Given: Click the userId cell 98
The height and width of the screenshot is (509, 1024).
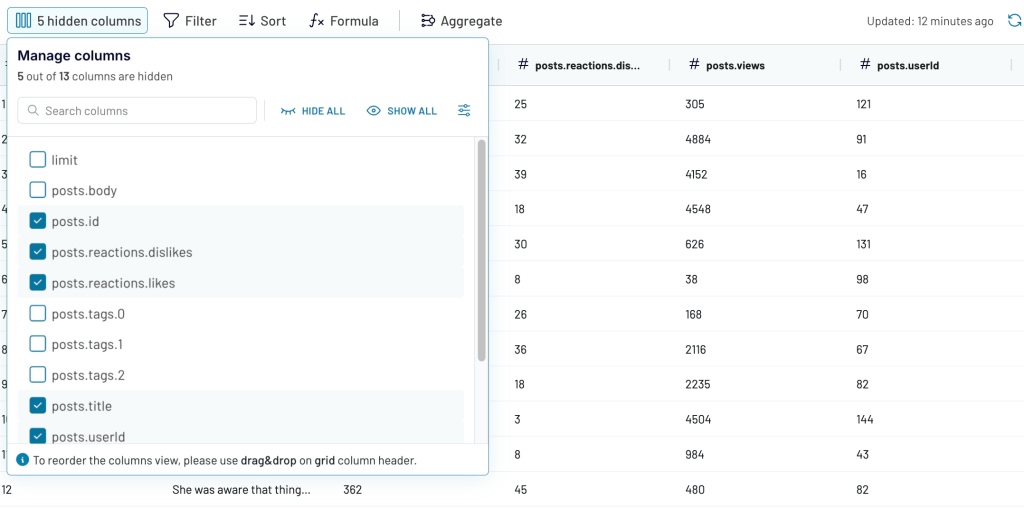Looking at the screenshot, I should pos(862,279).
